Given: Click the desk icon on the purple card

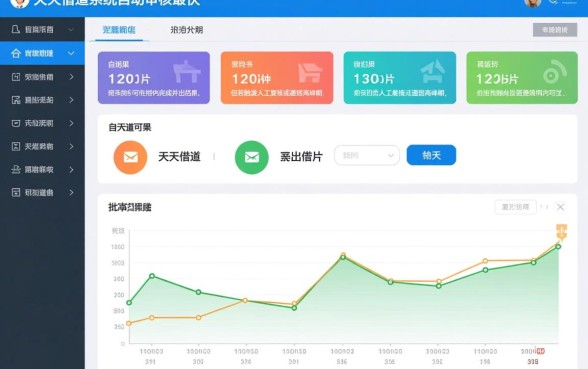Looking at the screenshot, I should 187,71.
